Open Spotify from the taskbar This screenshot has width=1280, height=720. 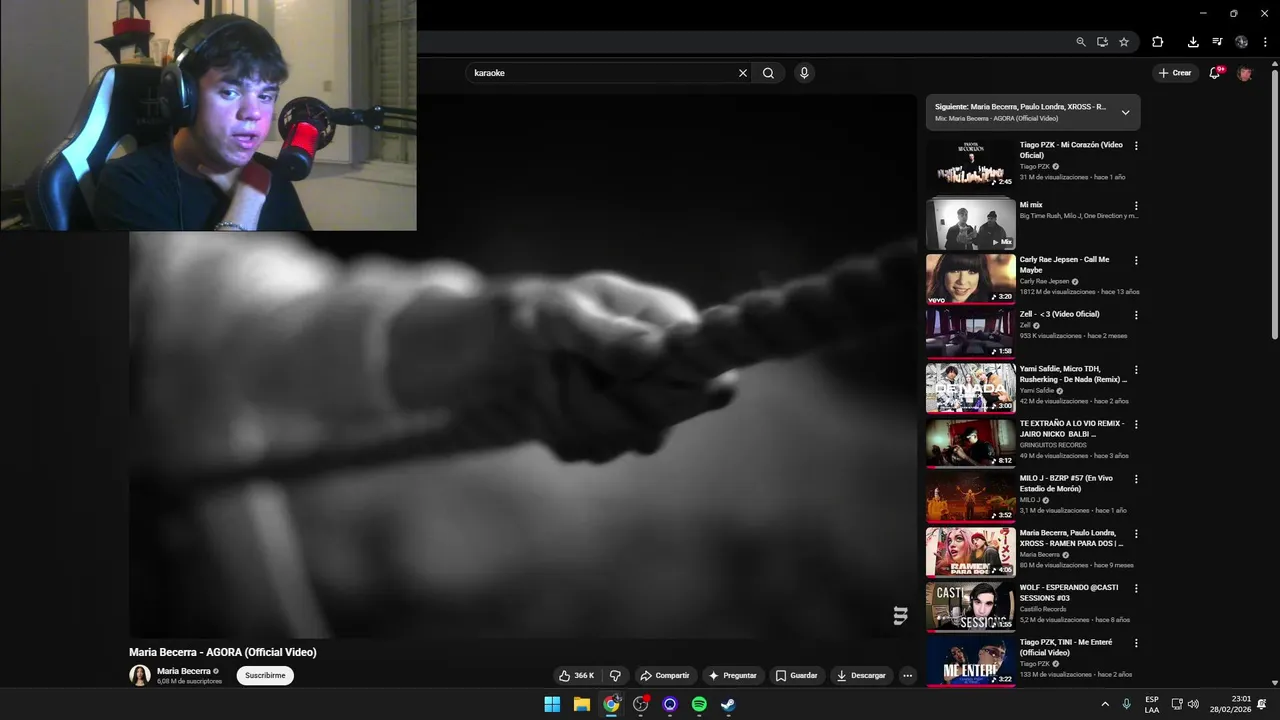pyautogui.click(x=699, y=704)
